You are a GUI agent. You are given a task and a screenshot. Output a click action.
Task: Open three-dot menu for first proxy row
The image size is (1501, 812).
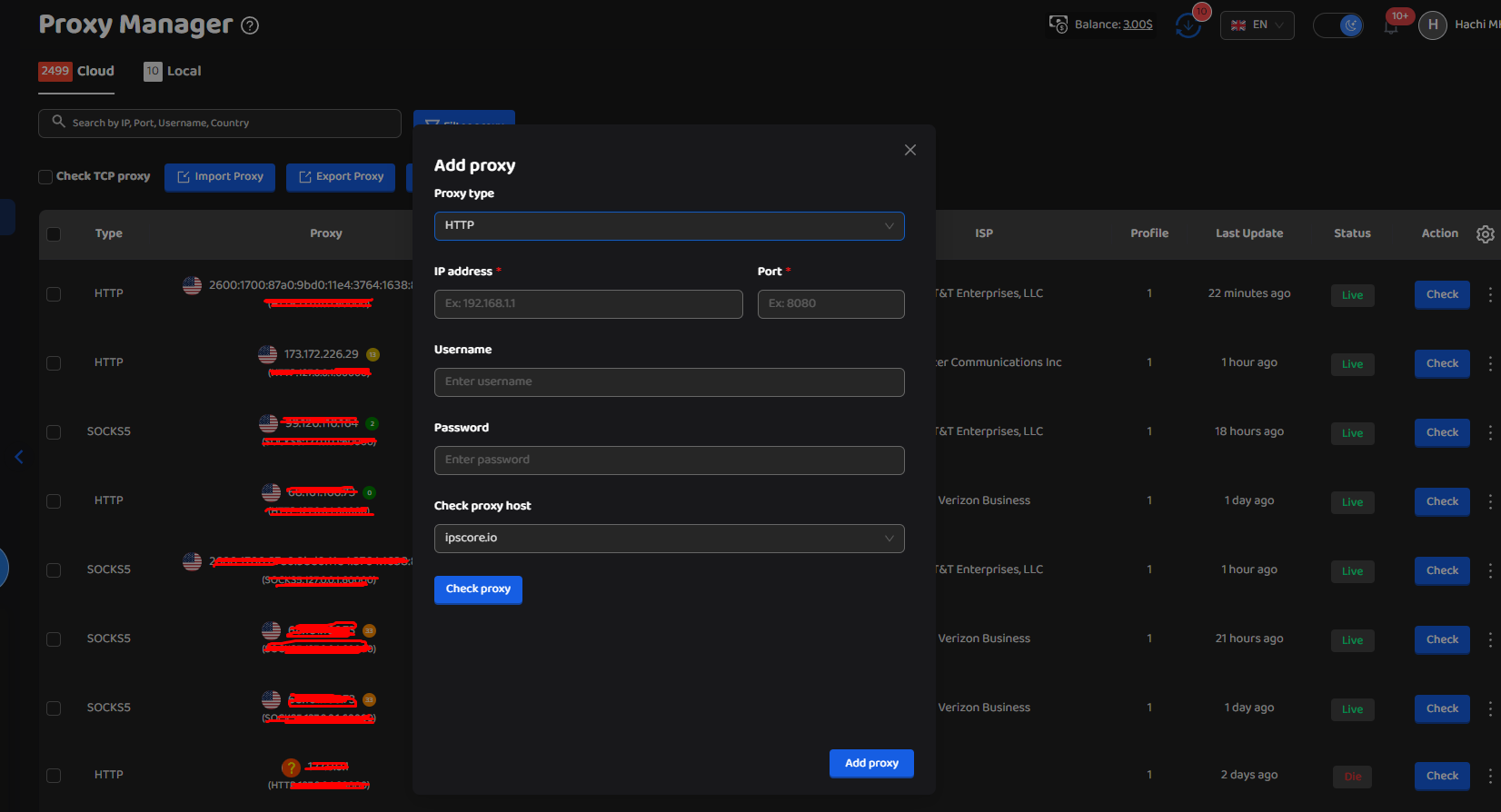tap(1490, 294)
